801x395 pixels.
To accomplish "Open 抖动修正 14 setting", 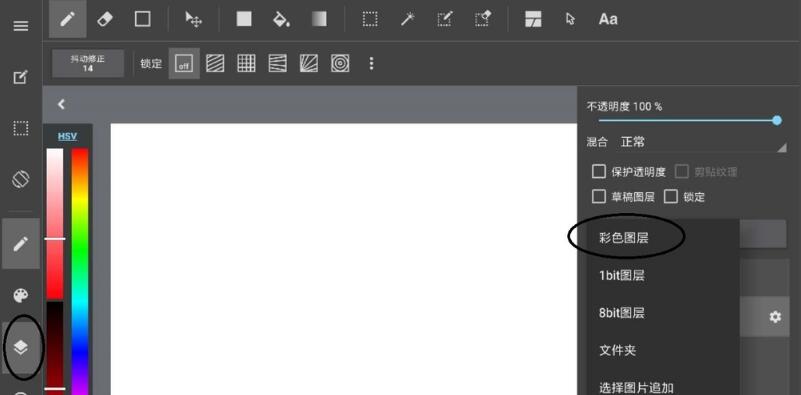I will point(88,63).
